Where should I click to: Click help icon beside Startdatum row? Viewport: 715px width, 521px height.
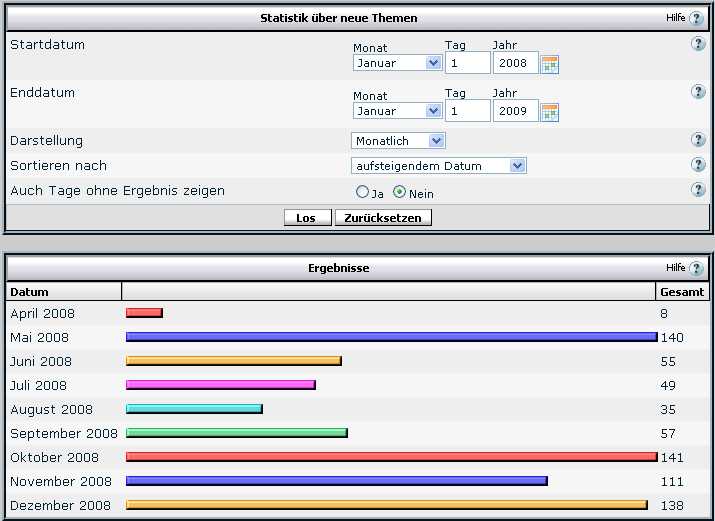[x=698, y=44]
